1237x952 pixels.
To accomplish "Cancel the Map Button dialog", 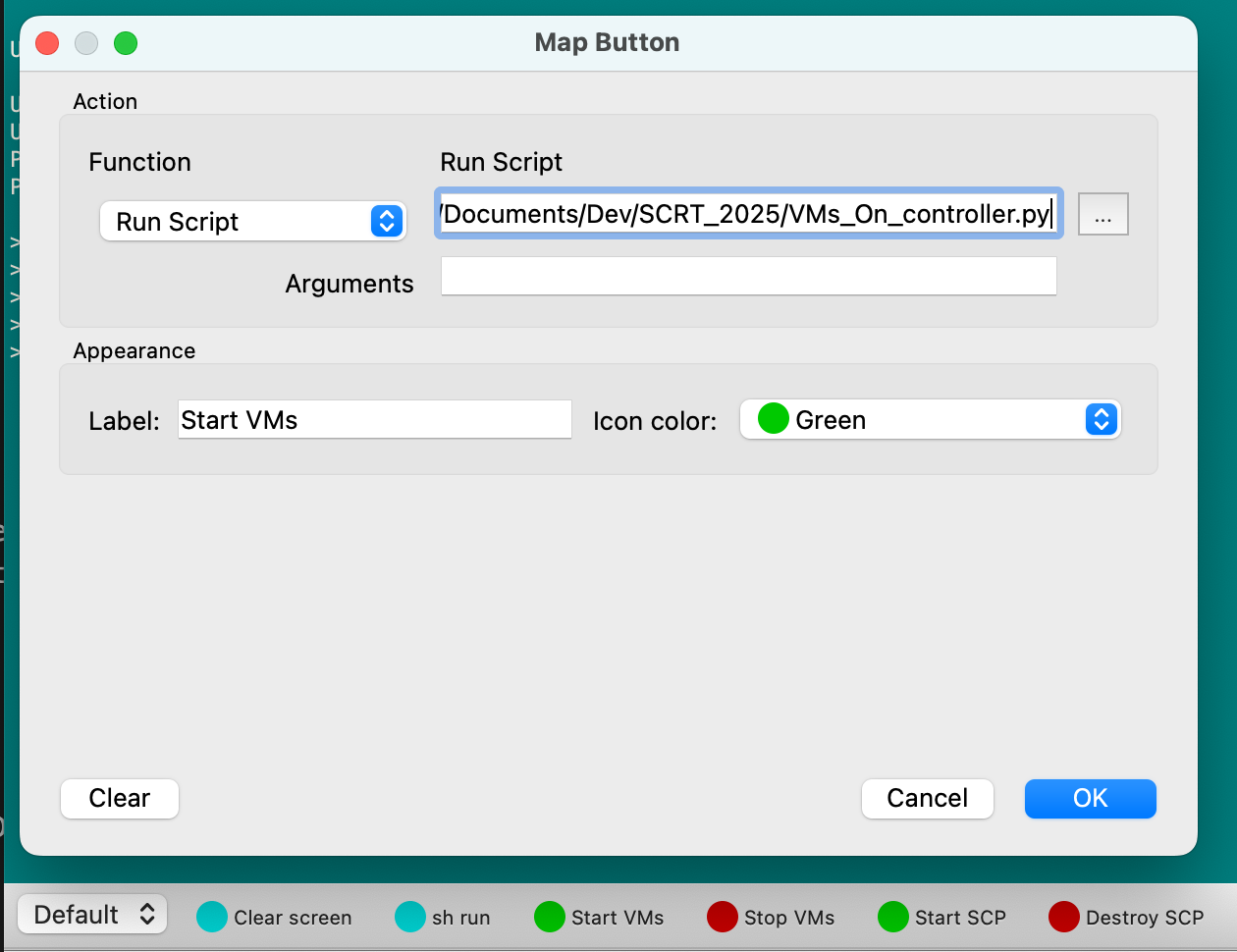I will click(927, 799).
